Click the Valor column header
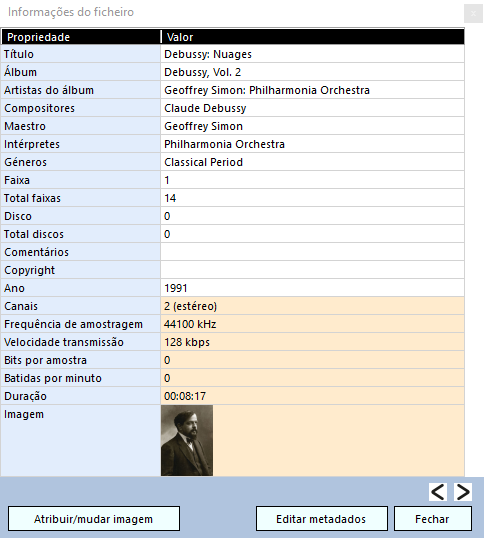The width and height of the screenshot is (484, 538). (312, 37)
